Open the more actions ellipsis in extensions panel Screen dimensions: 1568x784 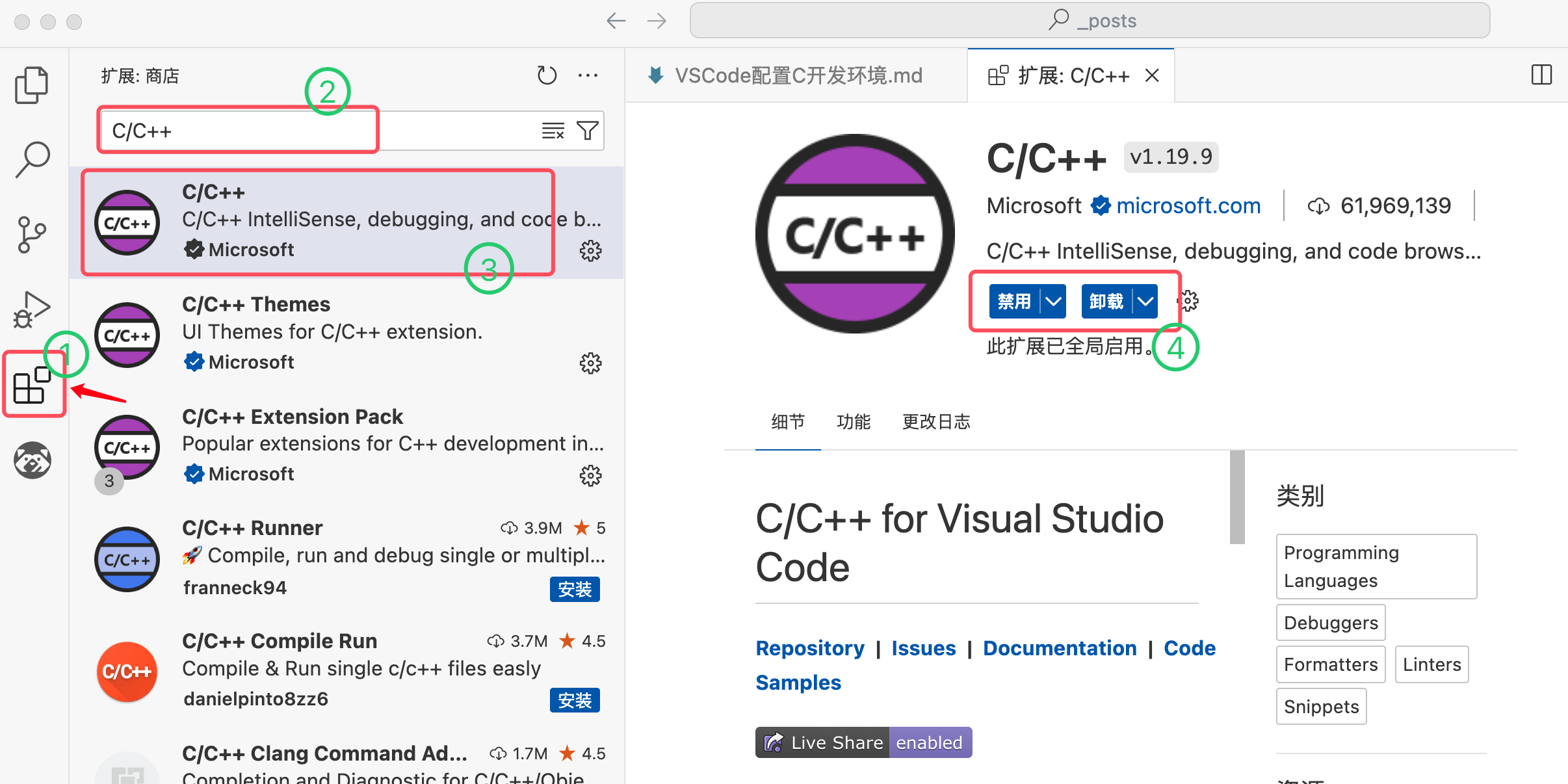click(x=588, y=75)
